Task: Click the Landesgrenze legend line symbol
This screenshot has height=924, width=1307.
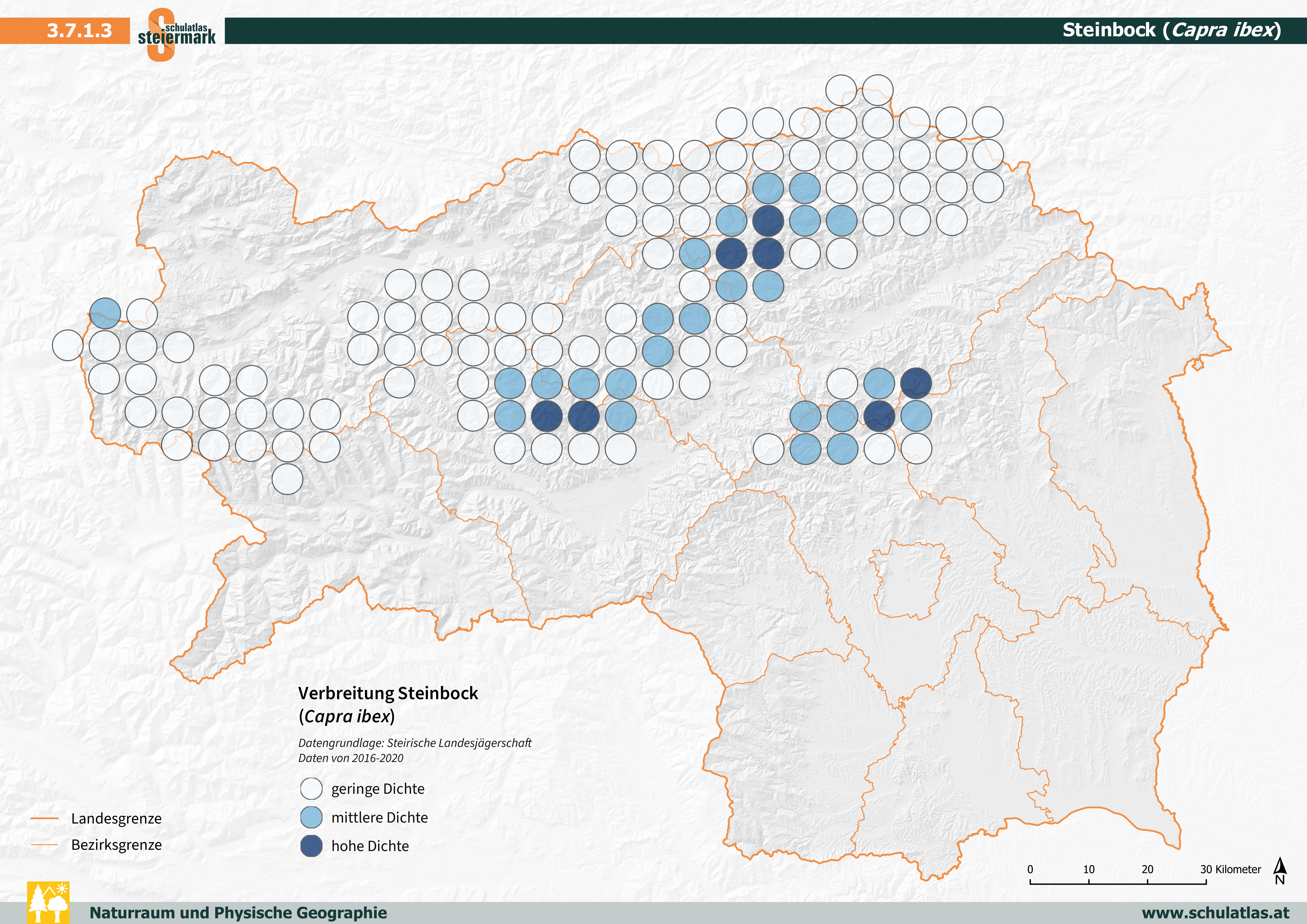Action: point(44,819)
